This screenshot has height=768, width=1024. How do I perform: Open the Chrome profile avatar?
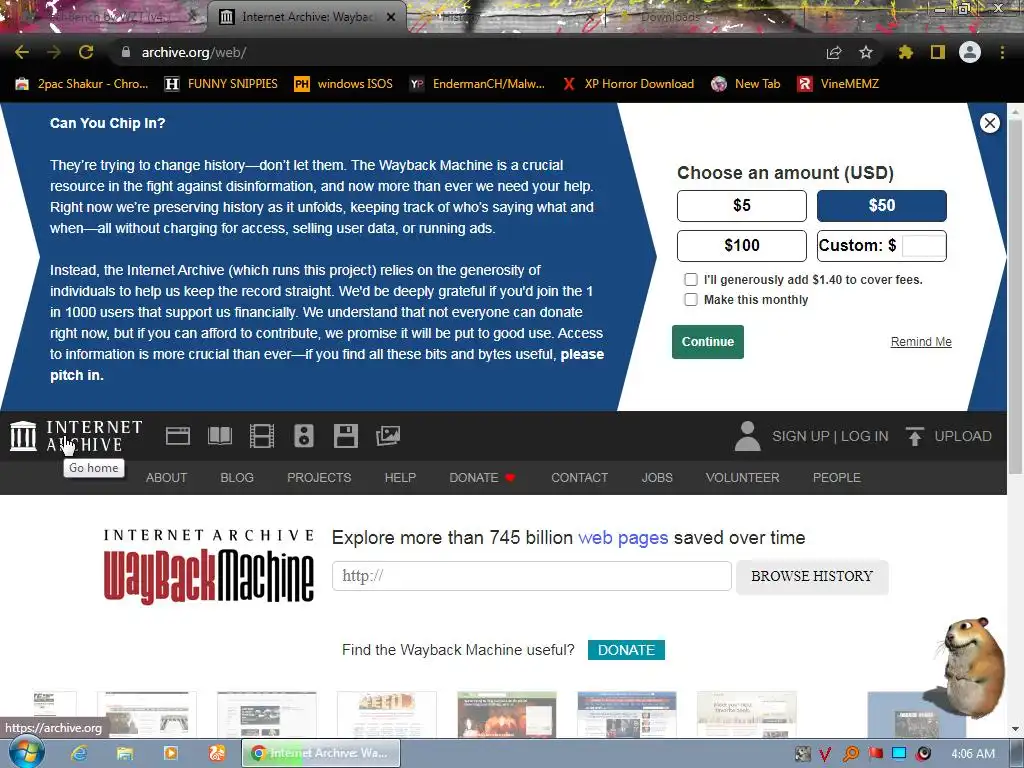click(970, 52)
